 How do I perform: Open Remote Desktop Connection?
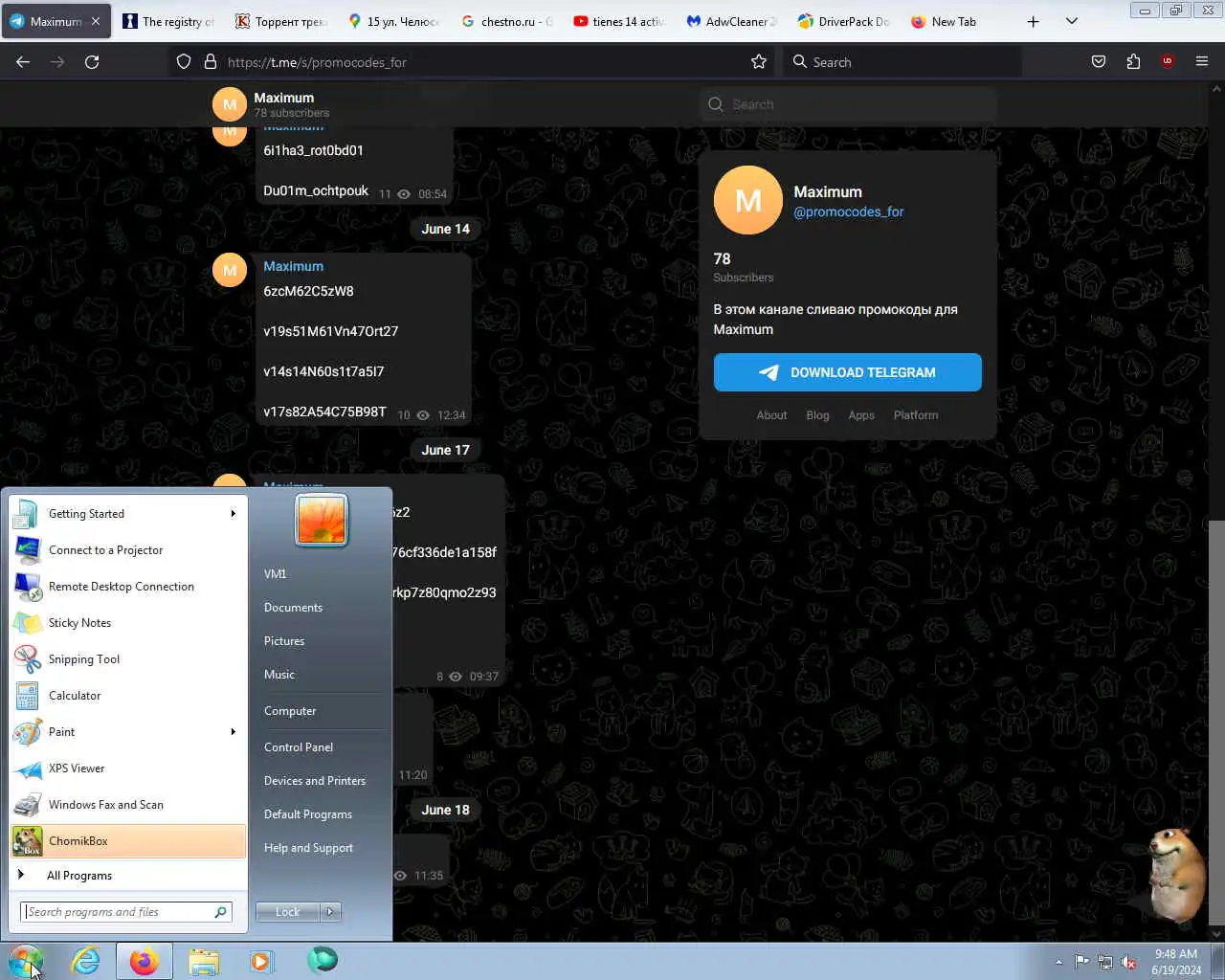[128, 587]
